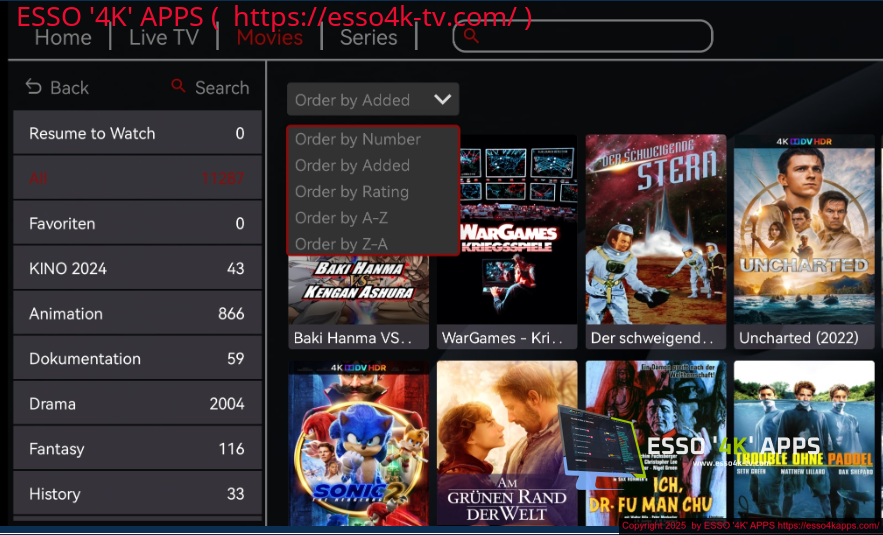Click the Back text label
The width and height of the screenshot is (883, 535).
coord(69,88)
